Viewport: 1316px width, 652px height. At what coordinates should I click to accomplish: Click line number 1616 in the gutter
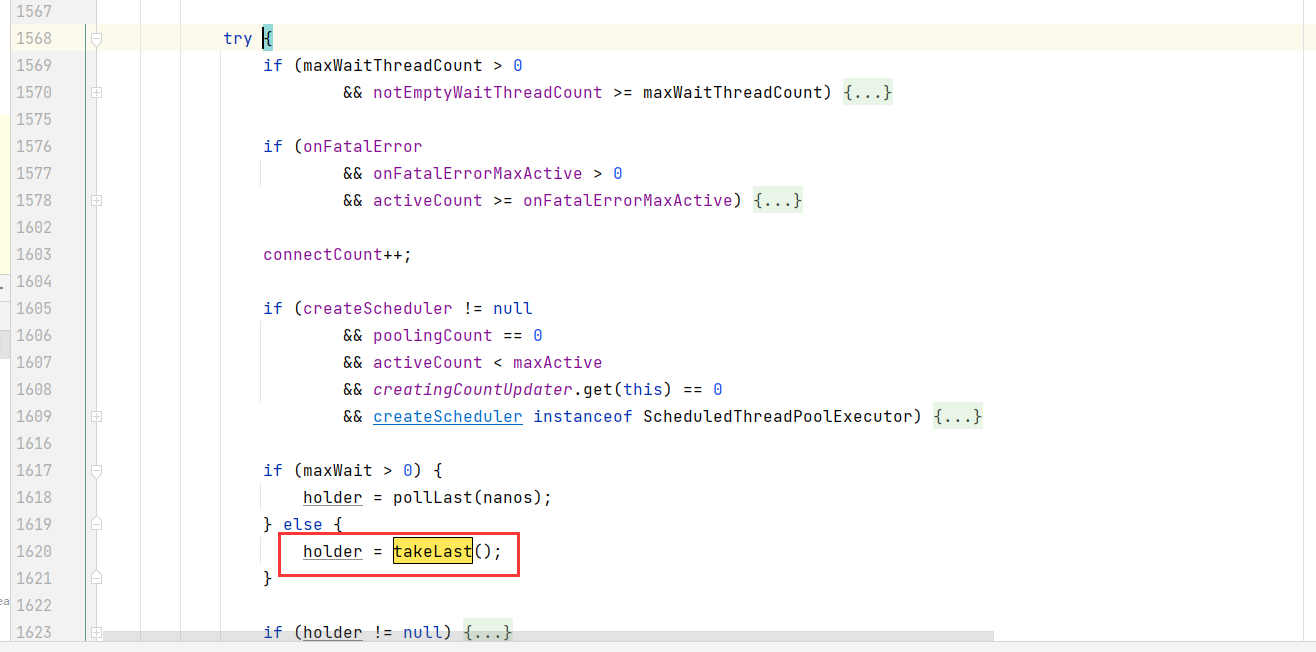point(35,444)
